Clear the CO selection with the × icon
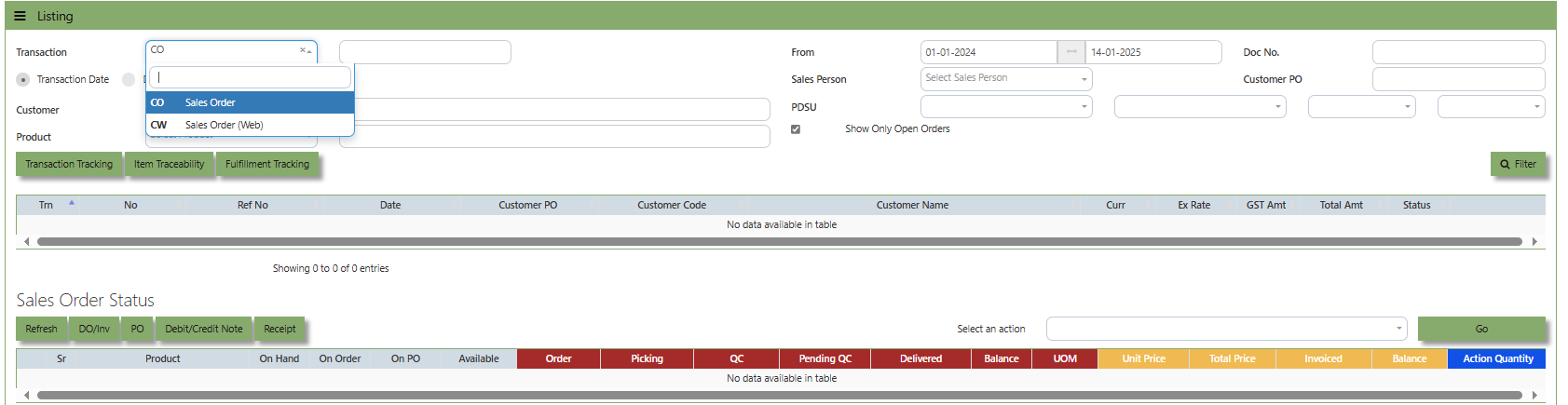 [302, 50]
